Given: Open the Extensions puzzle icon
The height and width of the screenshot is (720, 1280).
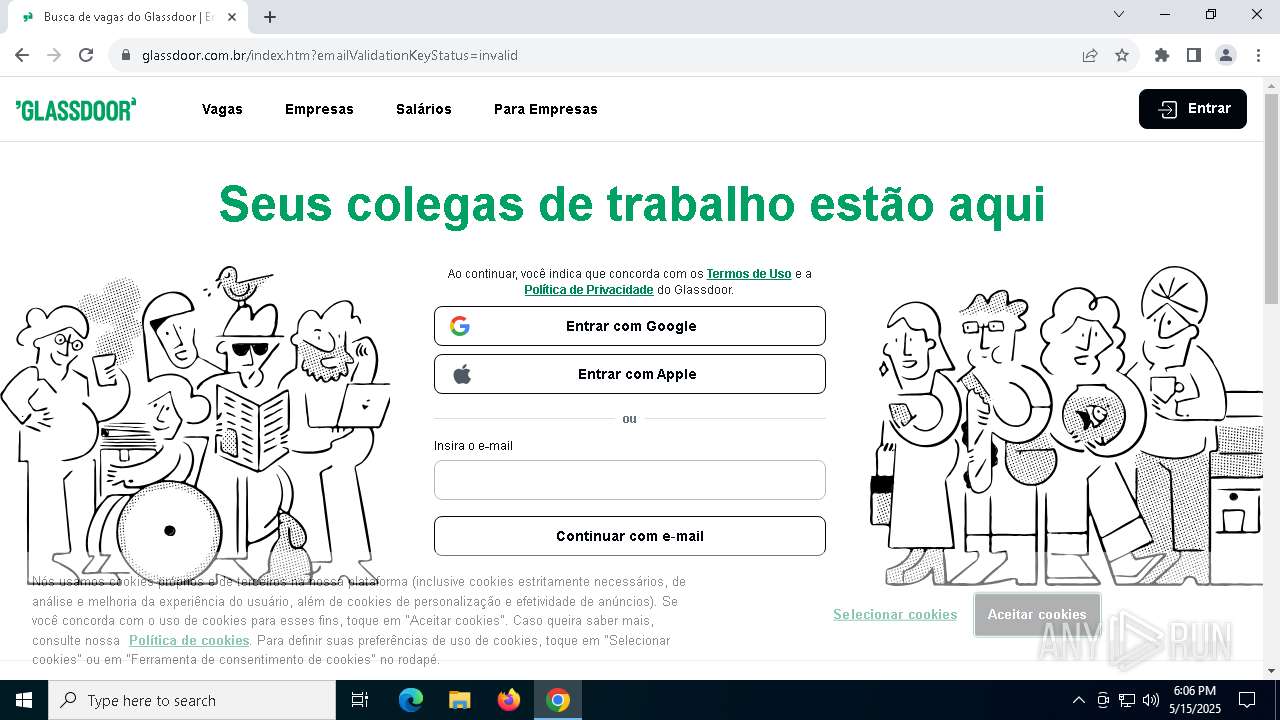Looking at the screenshot, I should coord(1162,55).
